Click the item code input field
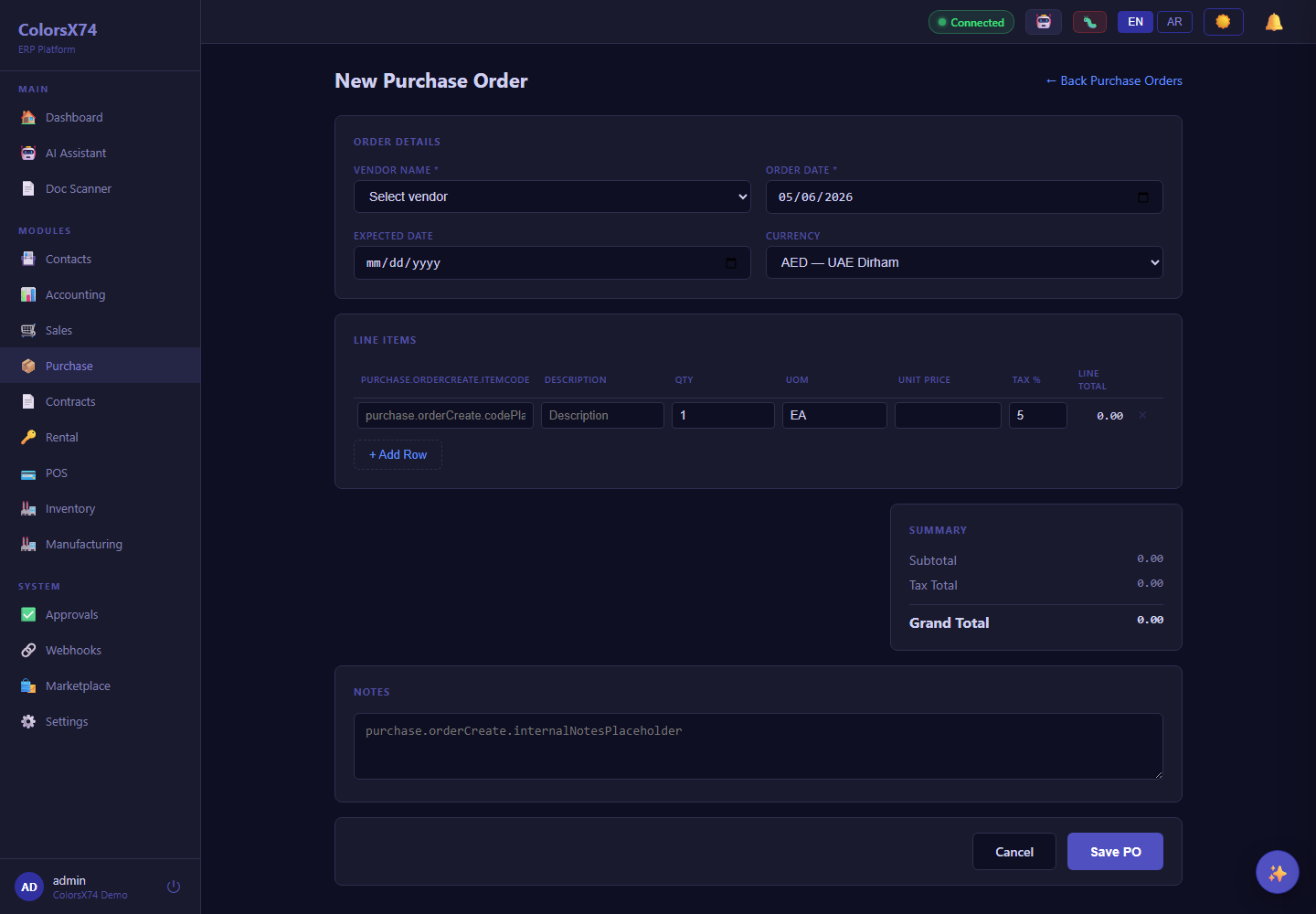1316x914 pixels. (x=445, y=415)
